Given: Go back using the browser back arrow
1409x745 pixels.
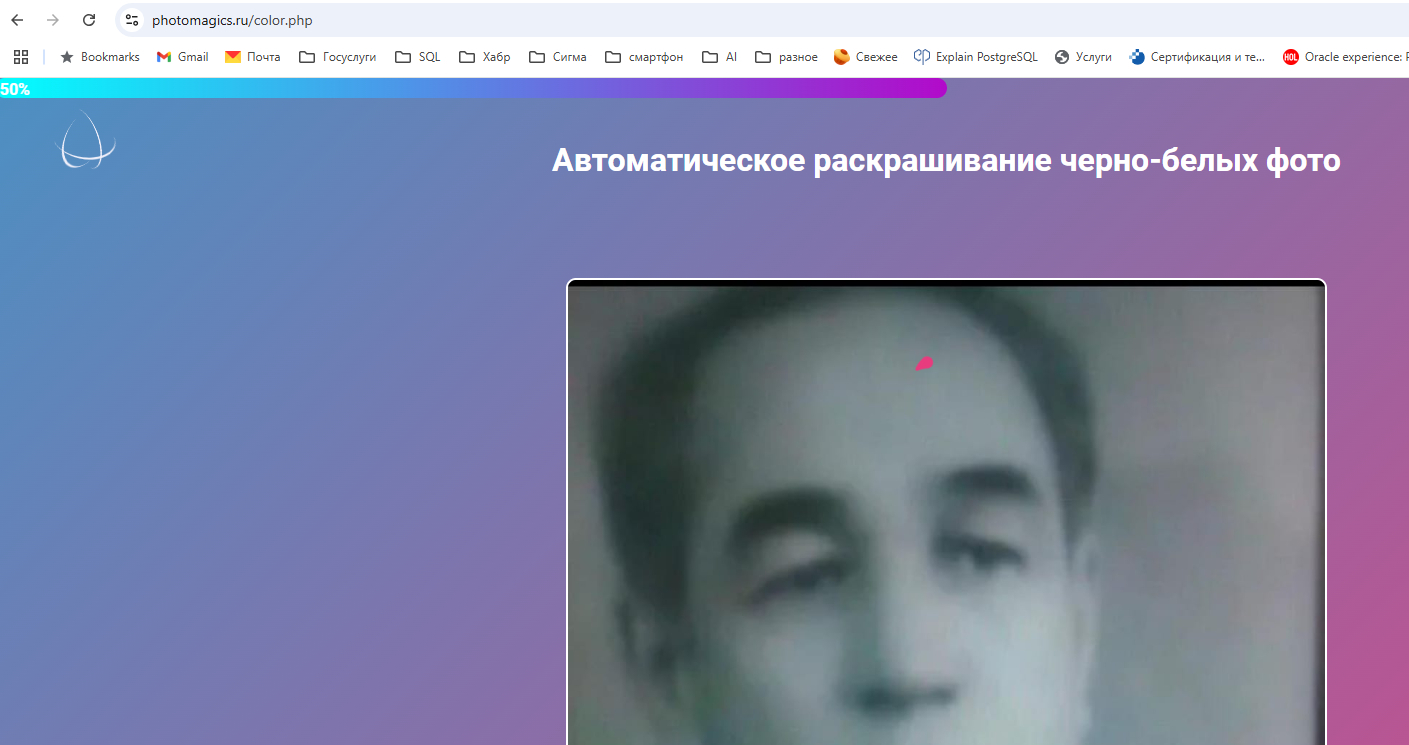Looking at the screenshot, I should pos(17,20).
